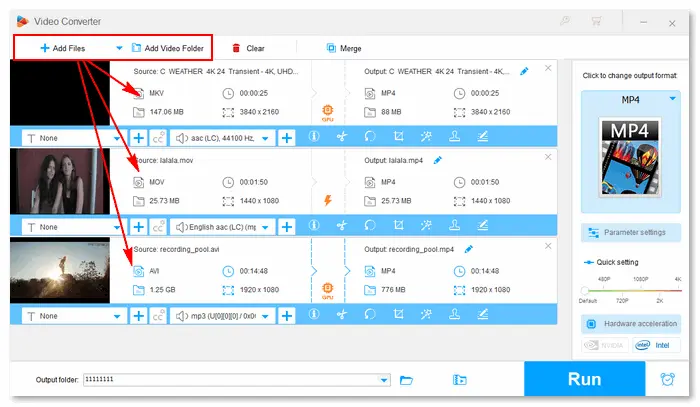700x407 pixels.
Task: Rename output of lalala.mp4 with pencil
Action: (438, 160)
